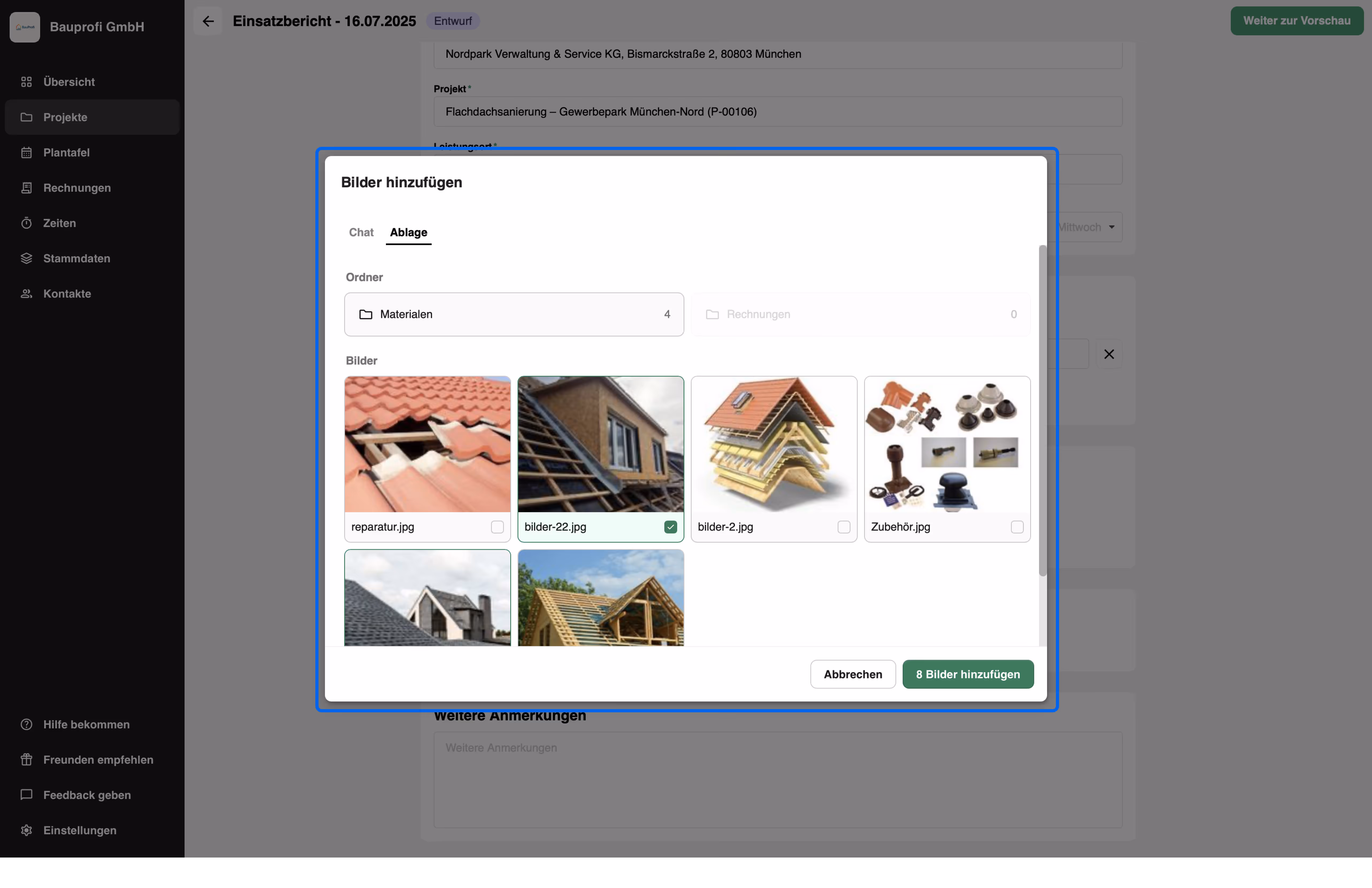Switch to the Chat tab
The image size is (1372, 888).
click(x=361, y=232)
